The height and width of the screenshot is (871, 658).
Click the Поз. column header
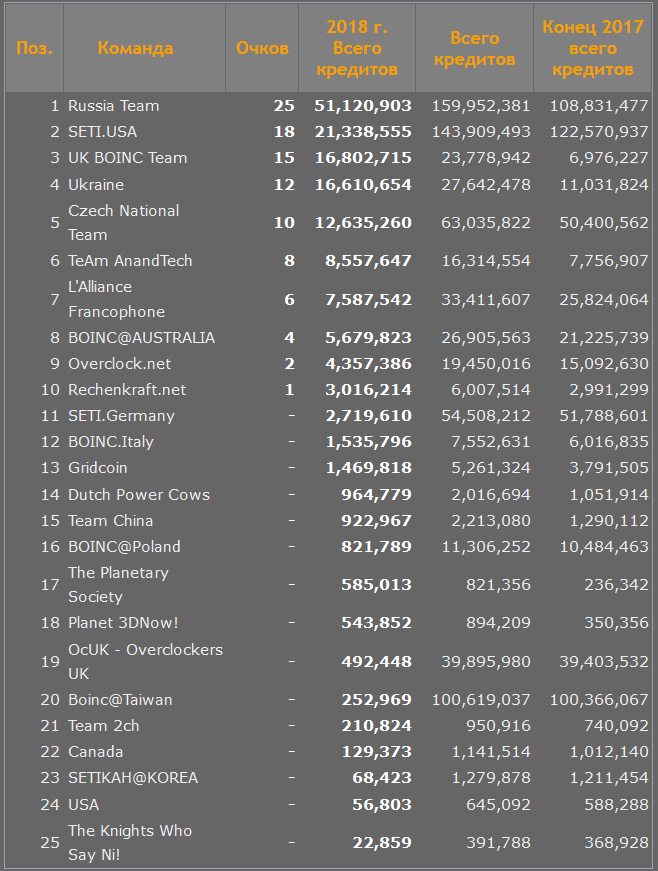(35, 48)
